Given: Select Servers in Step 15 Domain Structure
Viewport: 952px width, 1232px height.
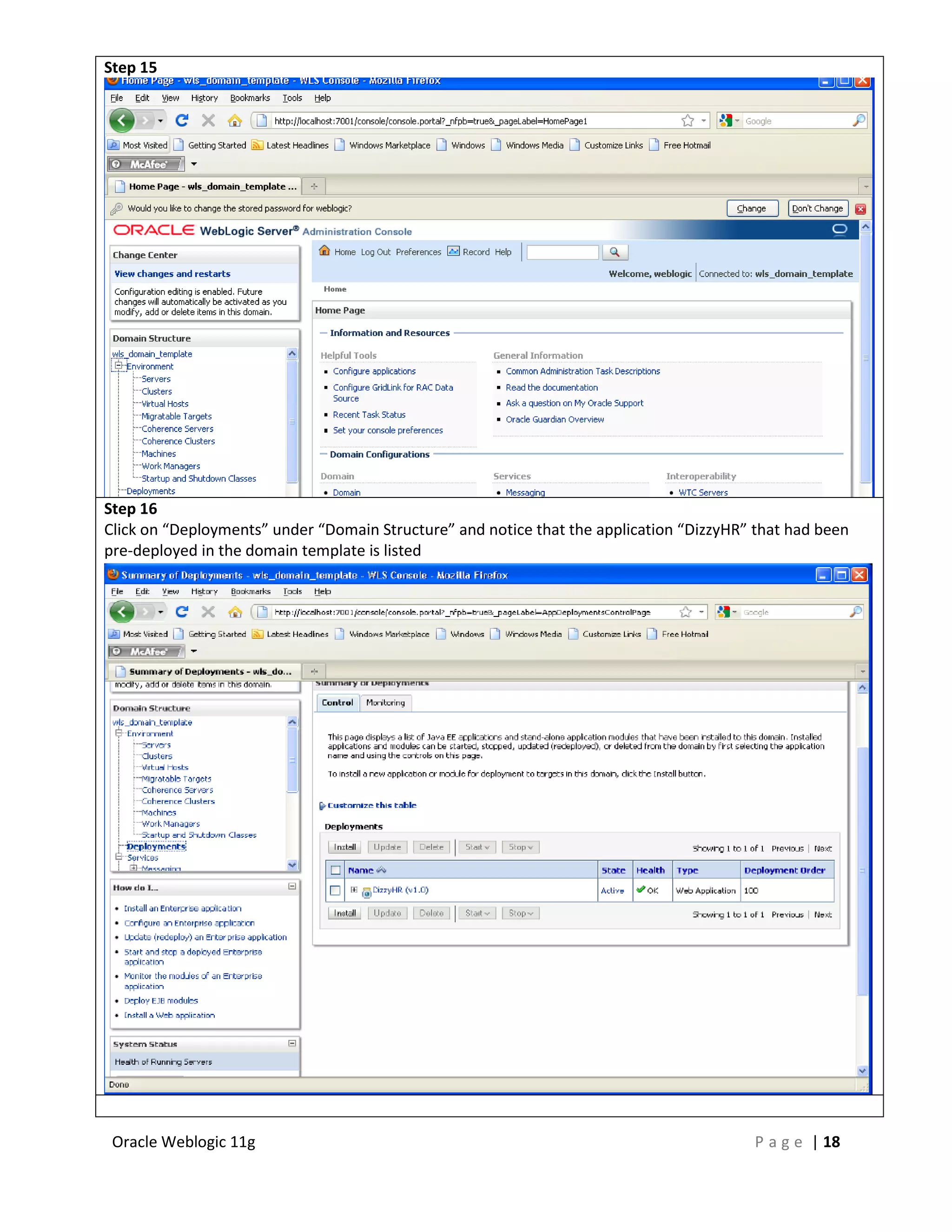Looking at the screenshot, I should coord(156,379).
